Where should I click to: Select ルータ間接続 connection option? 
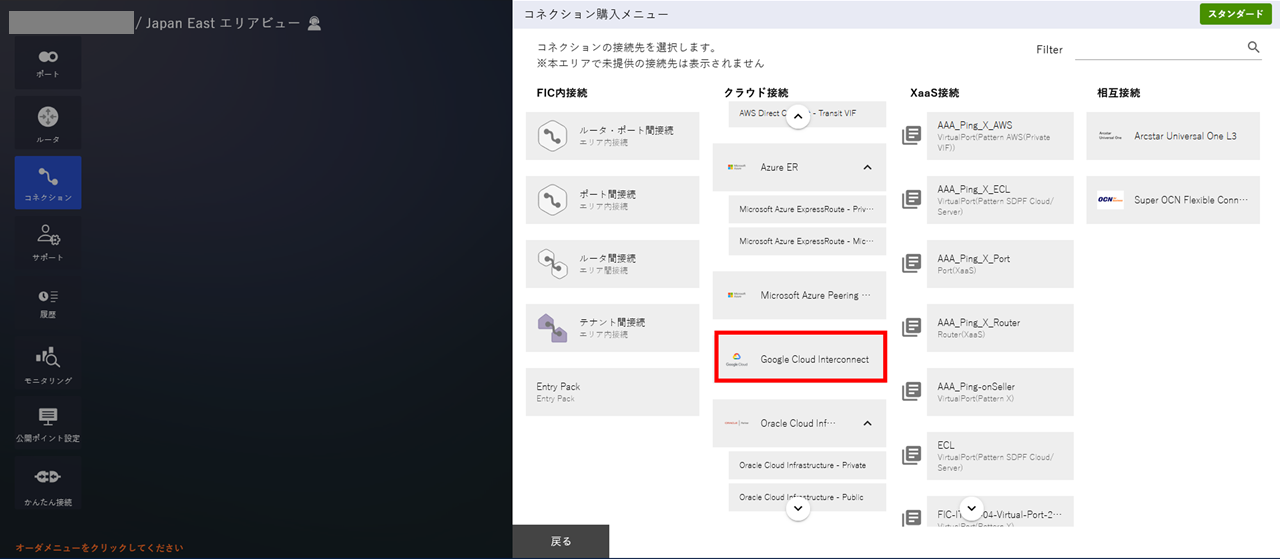coord(613,264)
